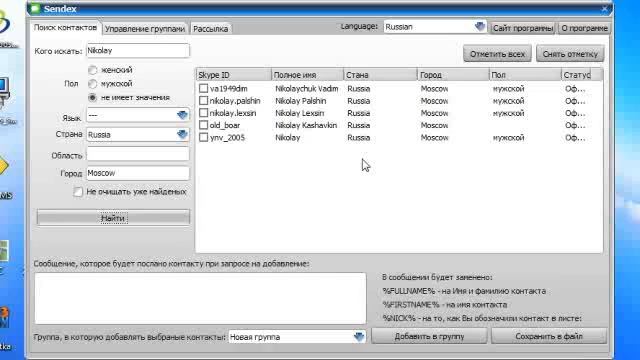Select the женский gender radio button
Screen dimensions: 640x360
coord(93,70)
